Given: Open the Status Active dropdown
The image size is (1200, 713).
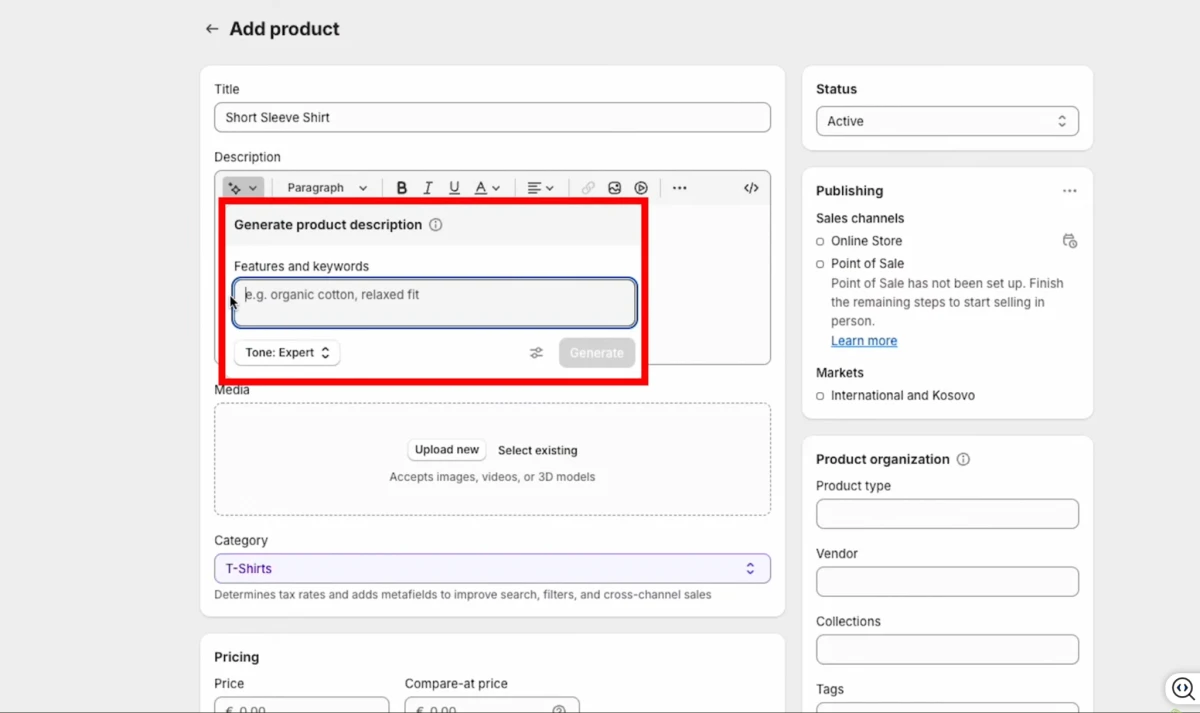Looking at the screenshot, I should (x=947, y=121).
